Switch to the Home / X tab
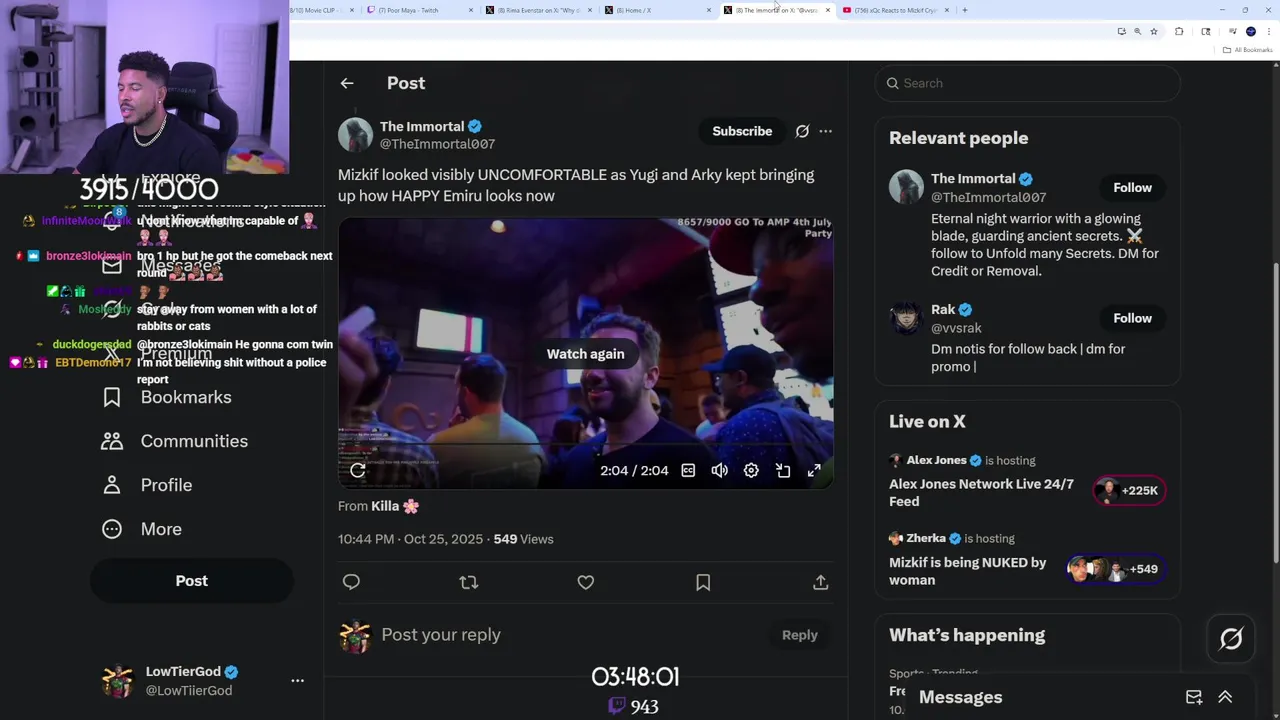The height and width of the screenshot is (720, 1280). [x=658, y=10]
